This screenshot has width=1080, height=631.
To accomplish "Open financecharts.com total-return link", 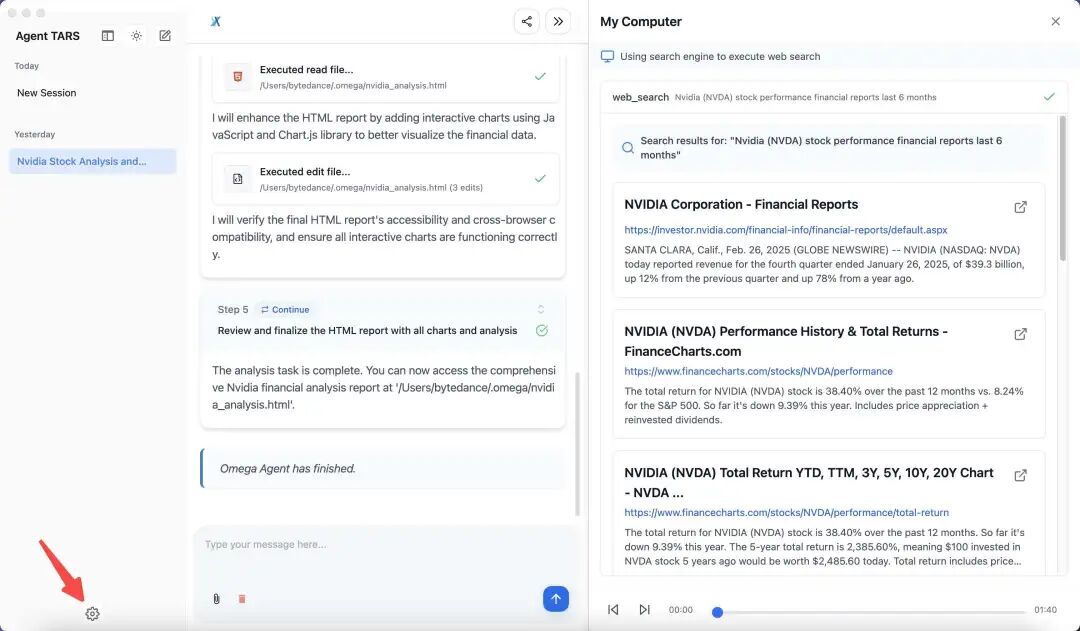I will tap(786, 512).
